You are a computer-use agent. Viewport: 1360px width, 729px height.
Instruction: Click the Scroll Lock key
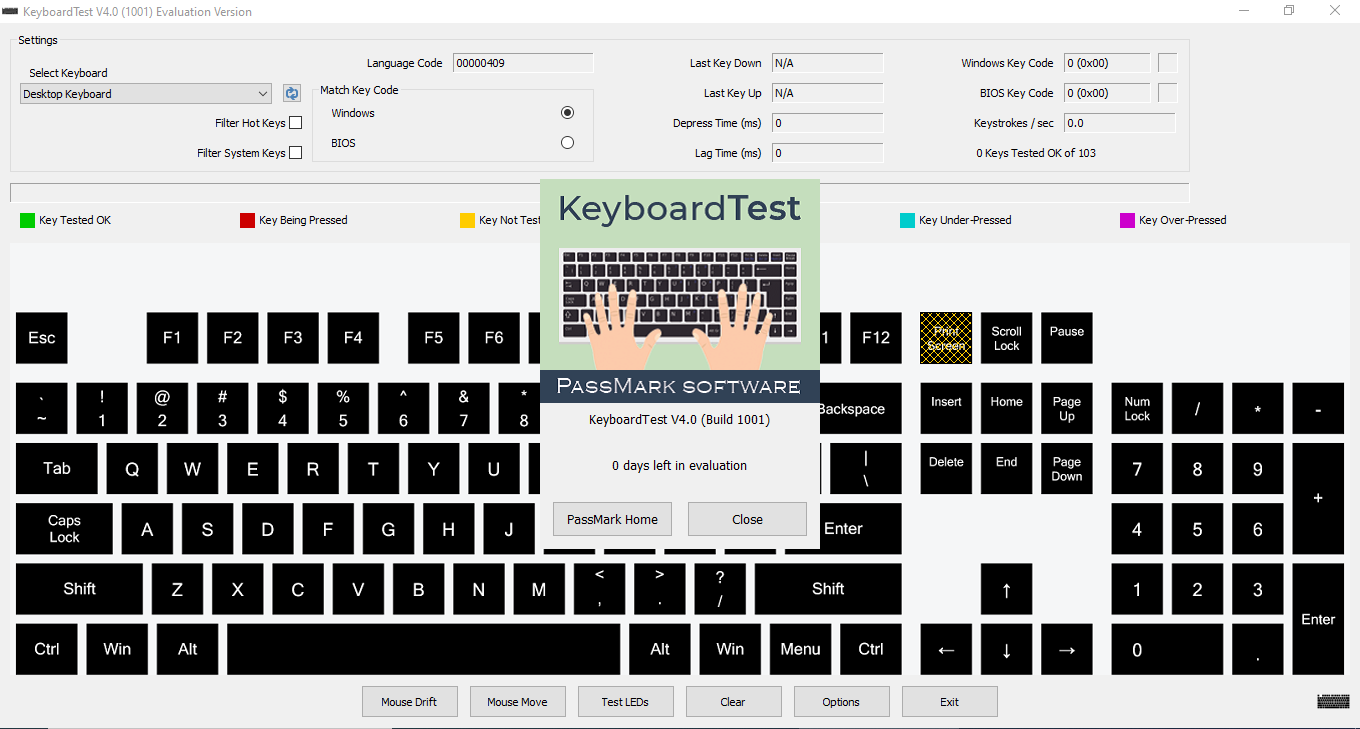pos(1006,338)
